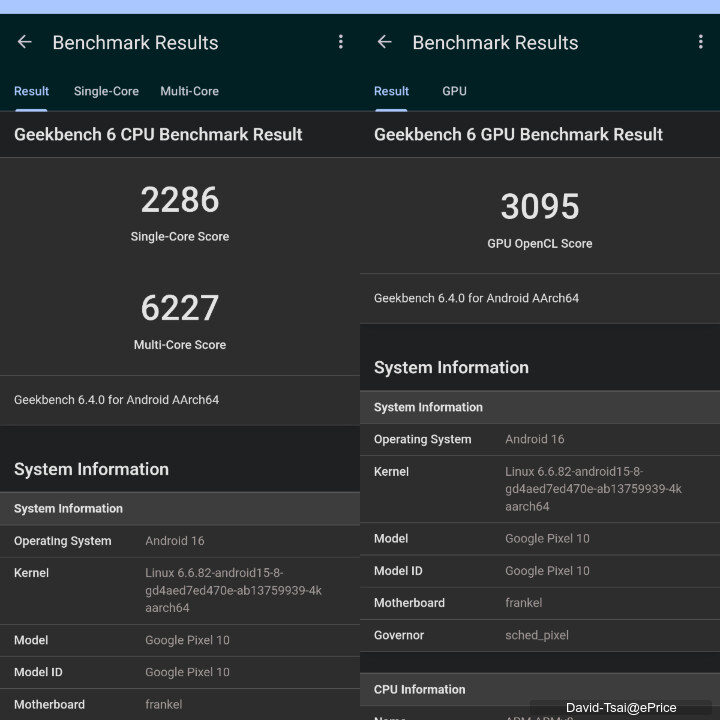Click Model ID value in GPU panel
The width and height of the screenshot is (720, 720).
pos(547,571)
